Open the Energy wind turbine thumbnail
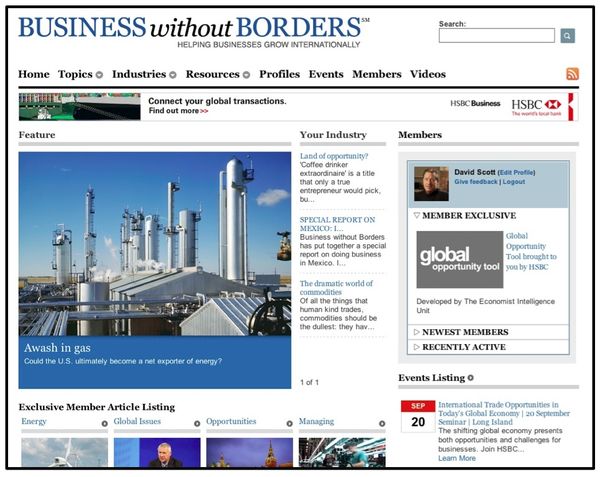 coord(65,453)
